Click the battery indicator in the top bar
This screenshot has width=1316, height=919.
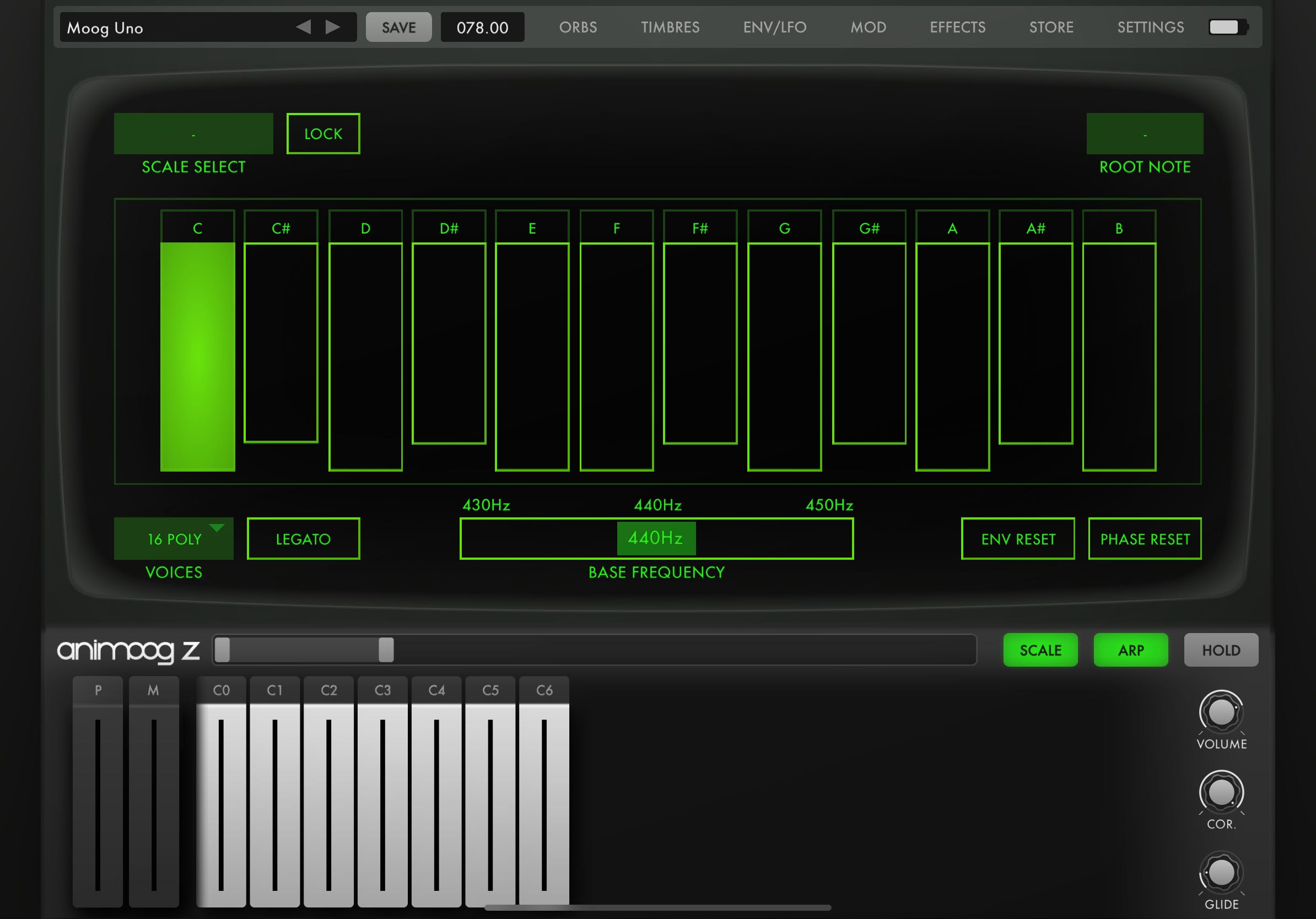click(1228, 27)
